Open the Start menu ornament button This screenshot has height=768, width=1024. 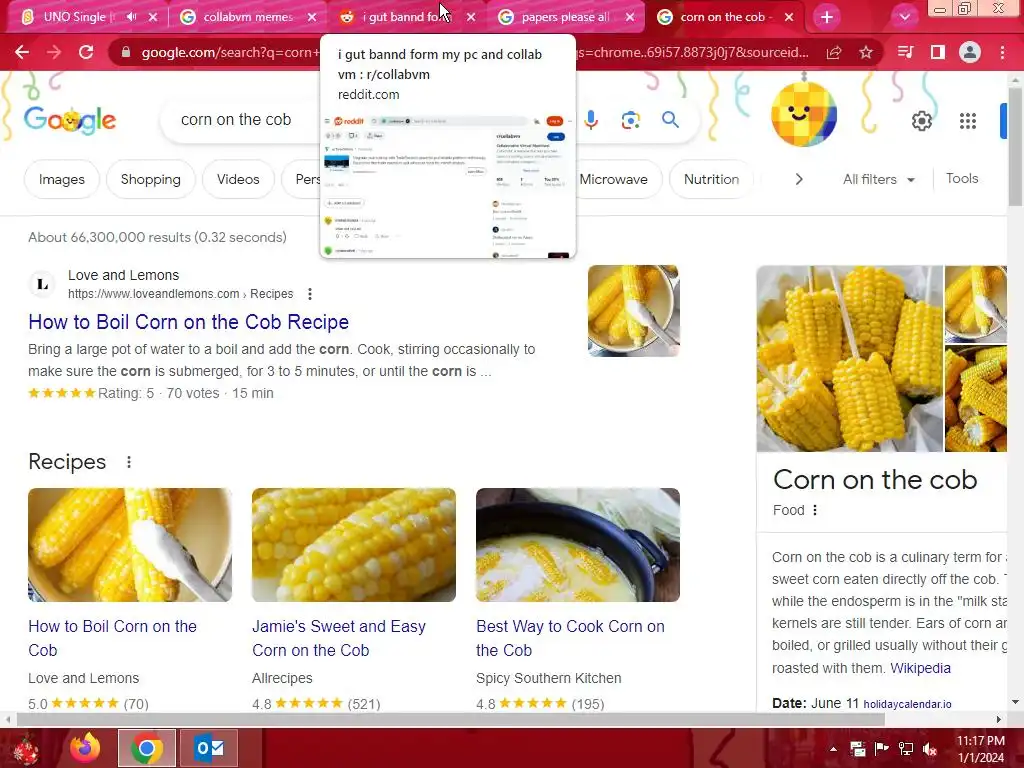coord(27,748)
